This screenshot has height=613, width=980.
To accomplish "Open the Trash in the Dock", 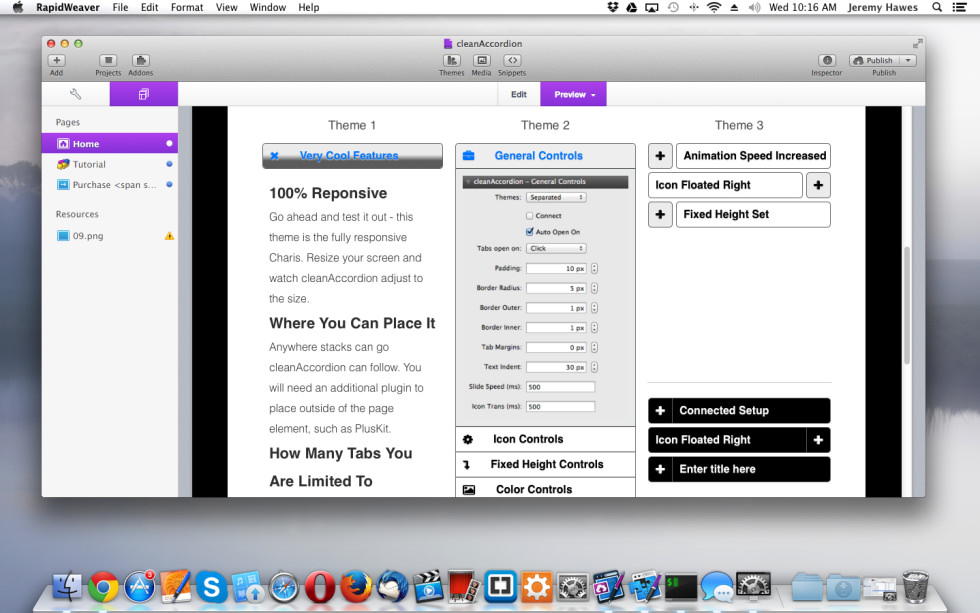I will pos(915,587).
